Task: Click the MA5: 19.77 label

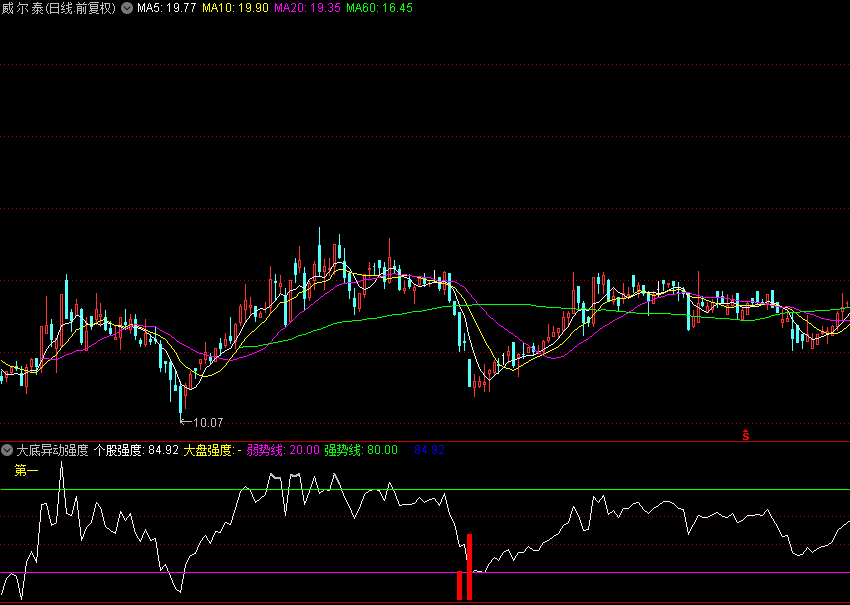Action: 166,8
